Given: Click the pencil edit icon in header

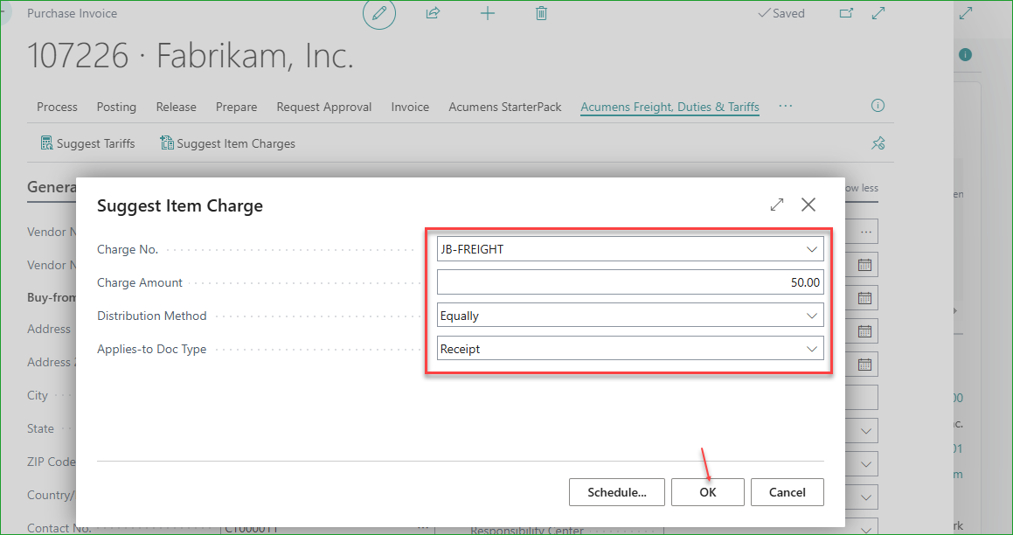Looking at the screenshot, I should 379,13.
